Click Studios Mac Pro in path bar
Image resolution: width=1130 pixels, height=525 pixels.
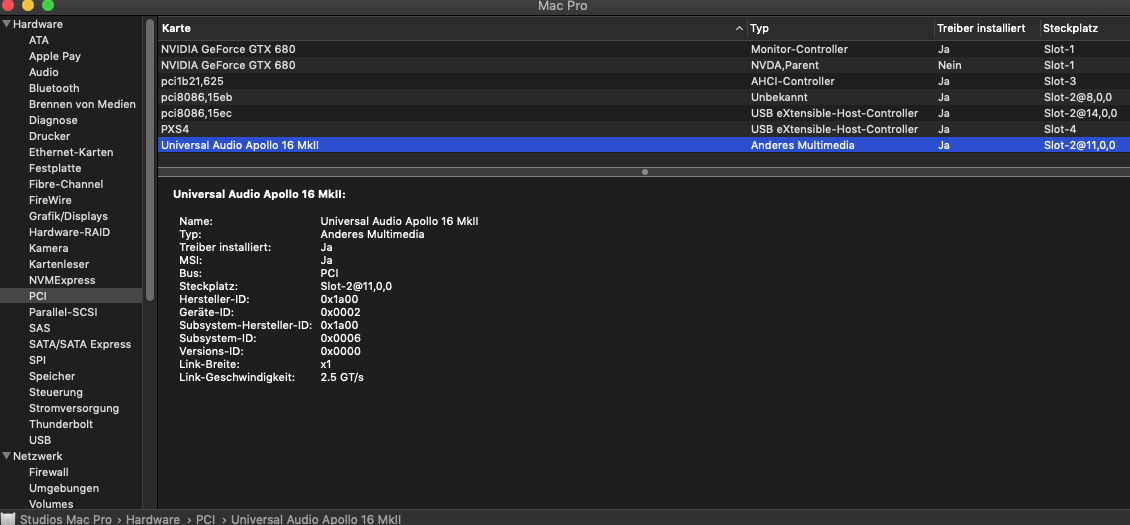click(66, 519)
